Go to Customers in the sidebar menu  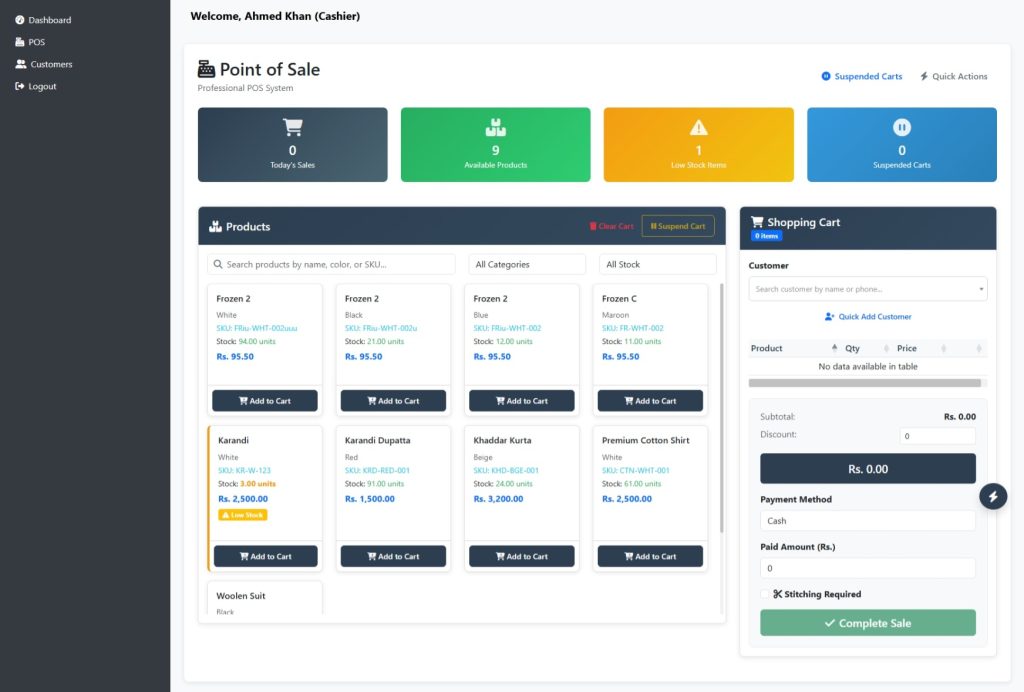[x=50, y=64]
